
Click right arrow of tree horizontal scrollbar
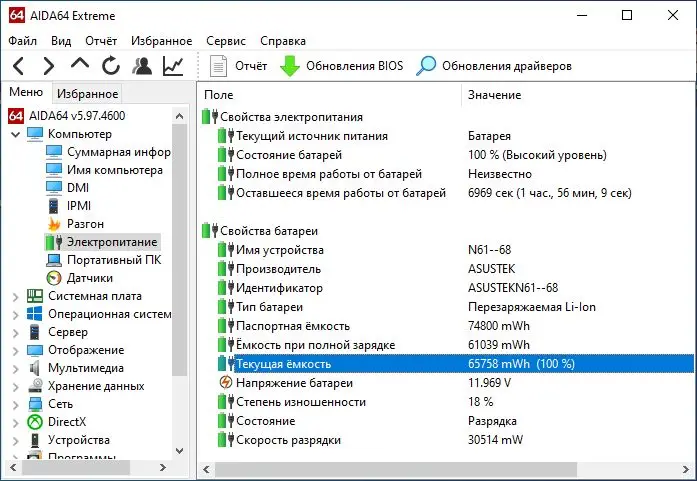[163, 467]
